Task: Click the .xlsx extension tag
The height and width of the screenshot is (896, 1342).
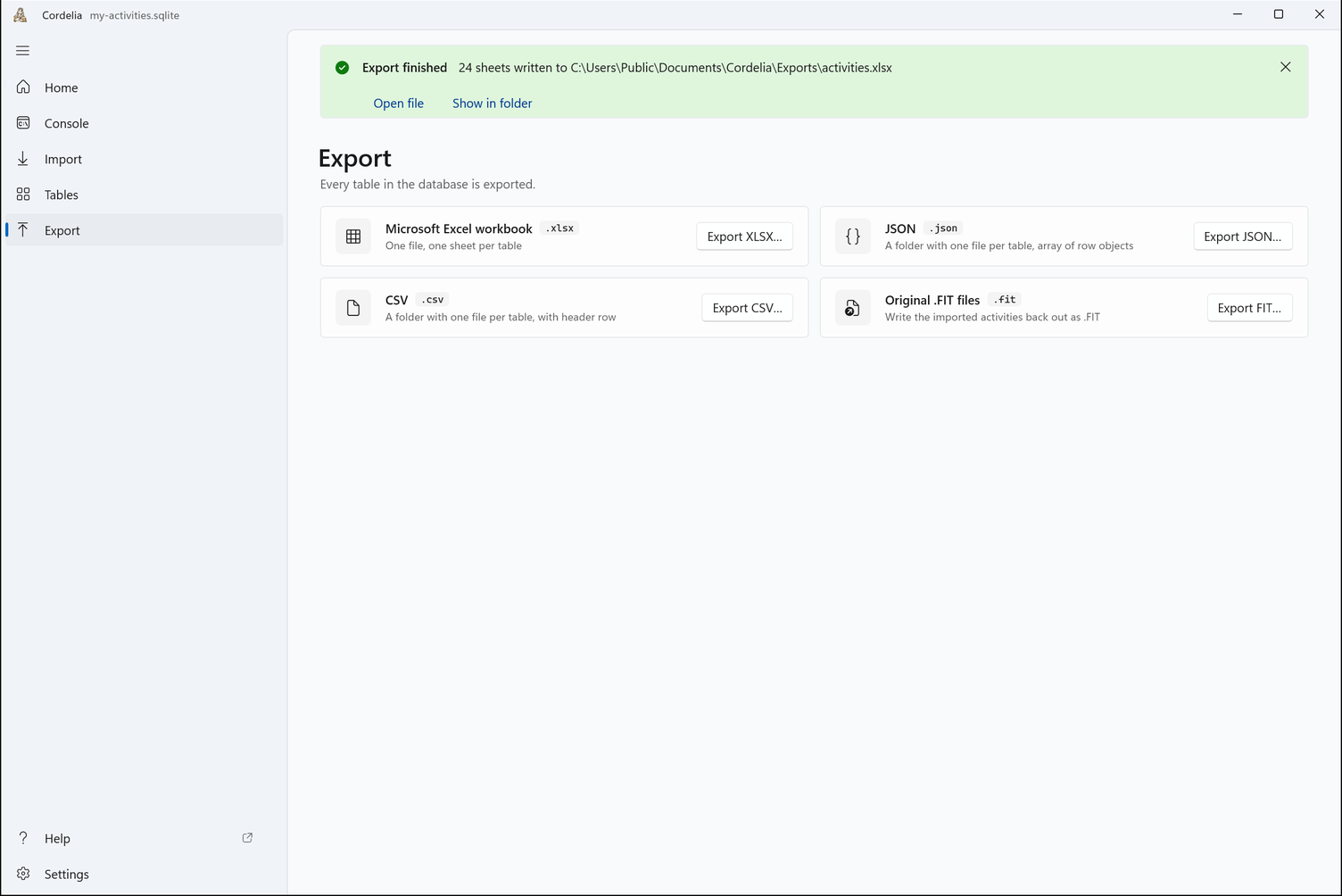Action: click(559, 228)
